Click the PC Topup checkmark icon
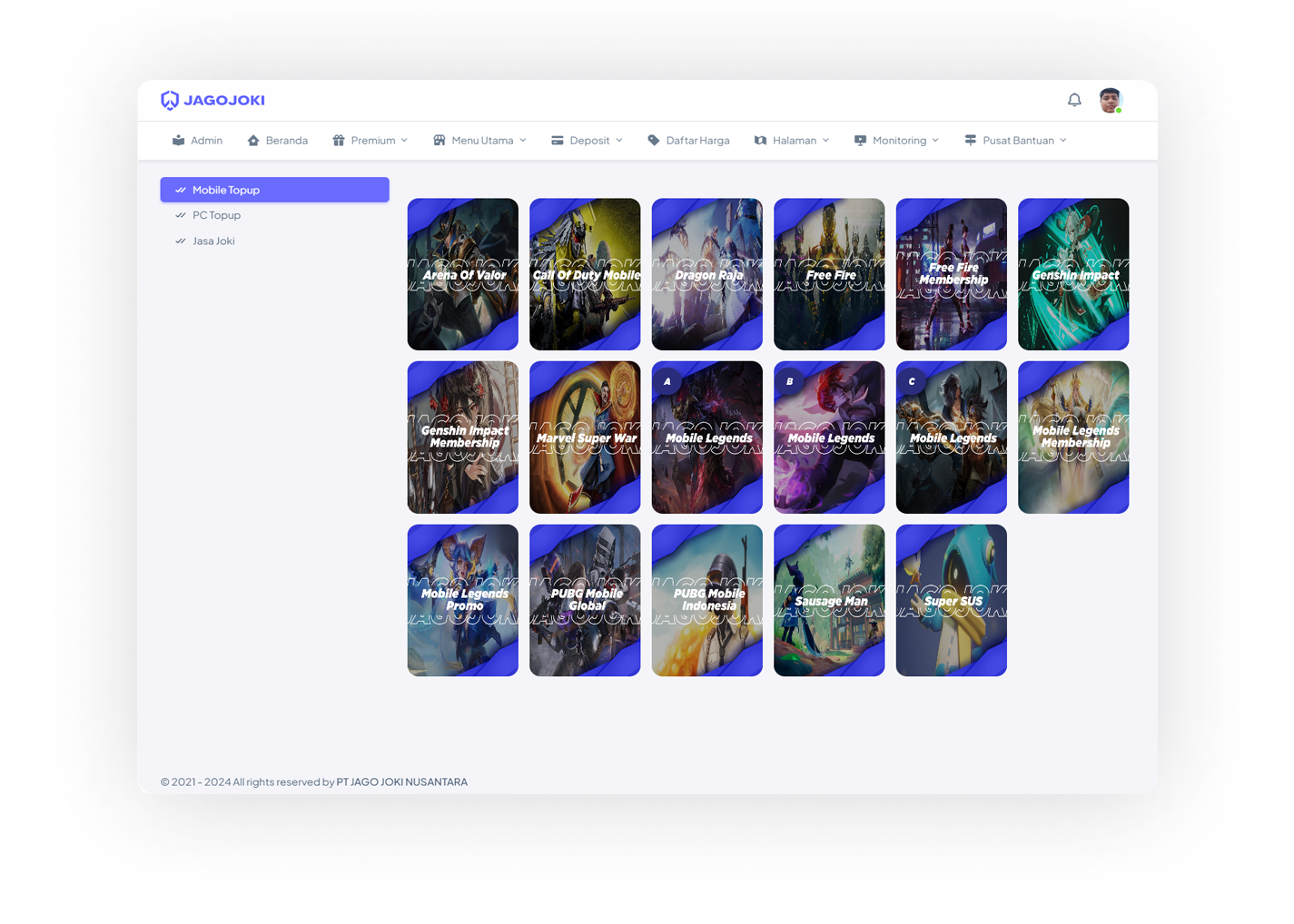This screenshot has height=924, width=1294. tap(181, 215)
